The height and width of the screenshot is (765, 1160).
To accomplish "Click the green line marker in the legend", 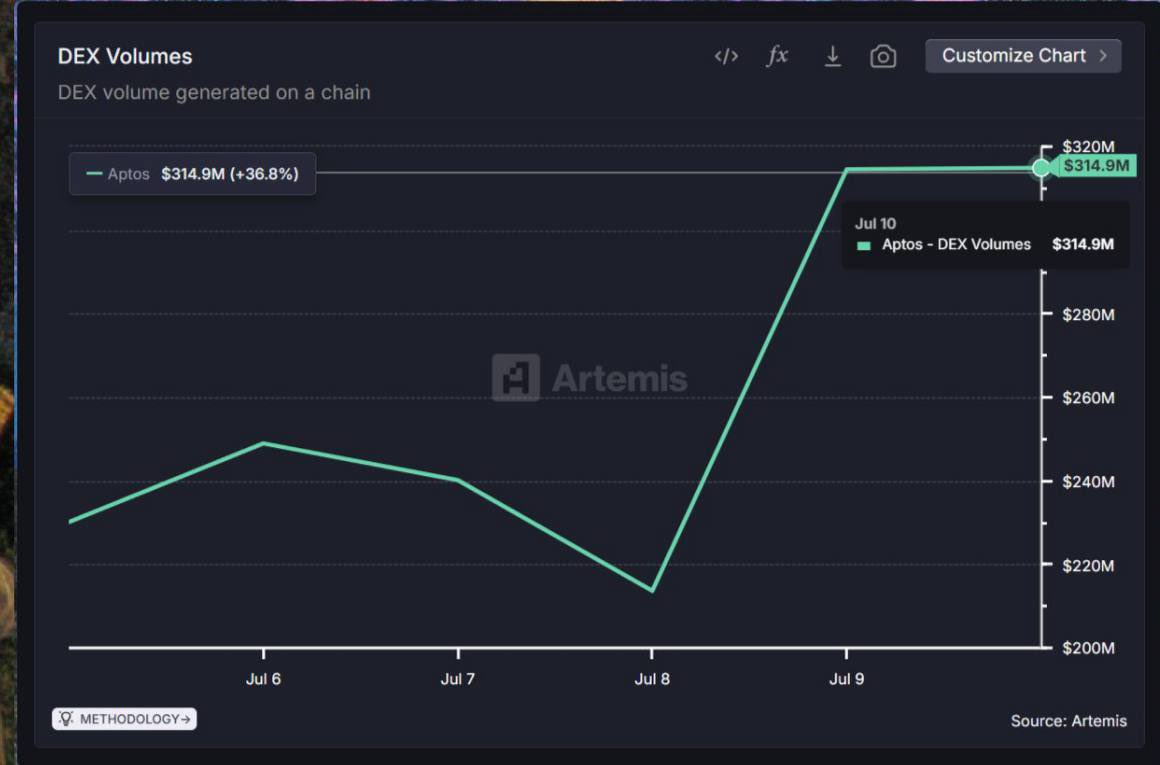I will click(94, 174).
